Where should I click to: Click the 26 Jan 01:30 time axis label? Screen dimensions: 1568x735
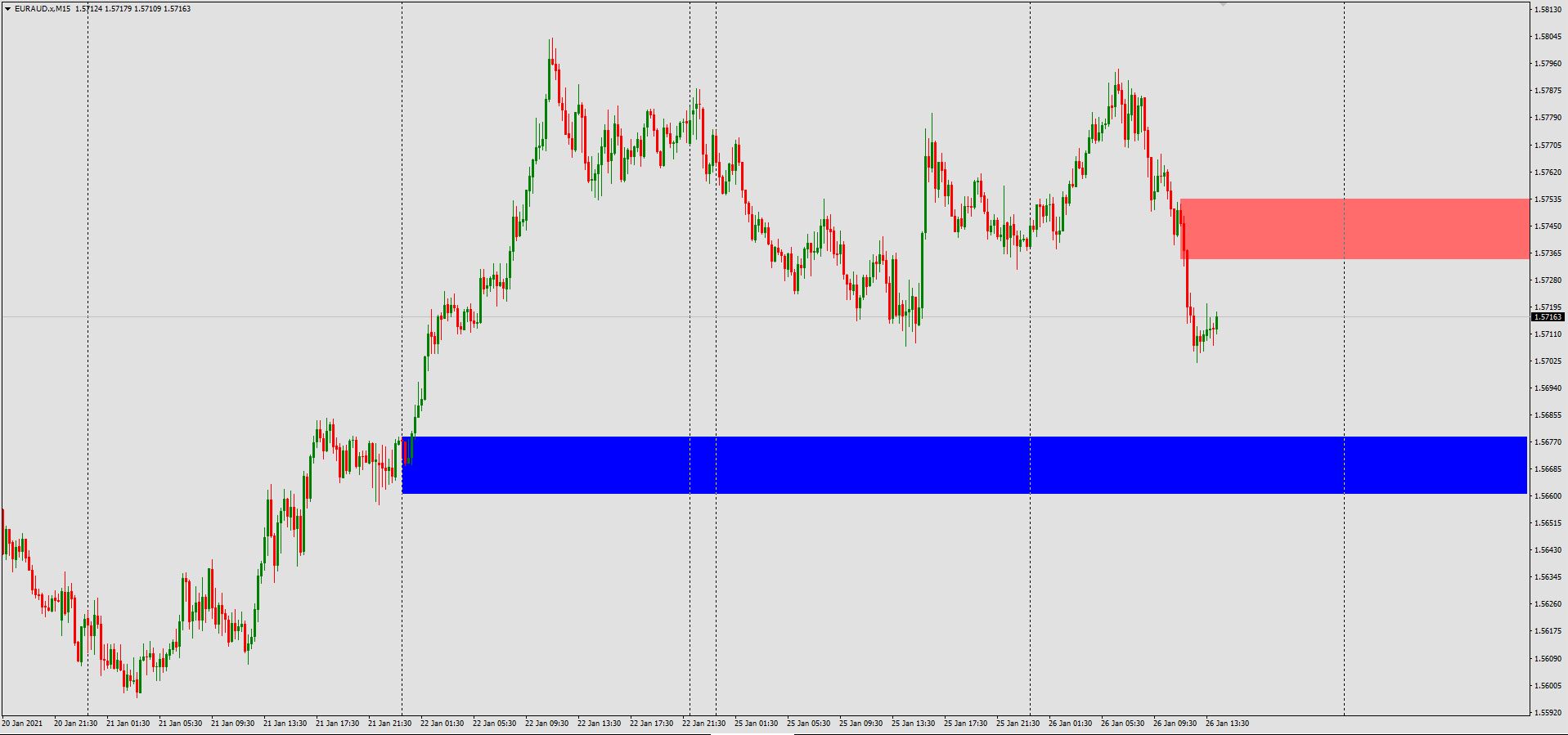[1071, 724]
